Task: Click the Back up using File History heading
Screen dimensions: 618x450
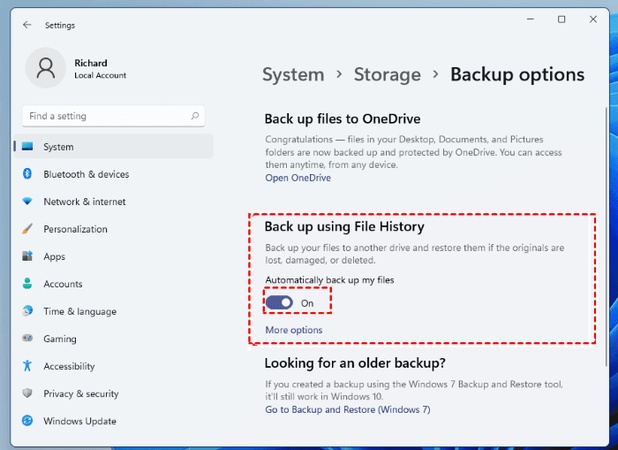Action: 344,227
